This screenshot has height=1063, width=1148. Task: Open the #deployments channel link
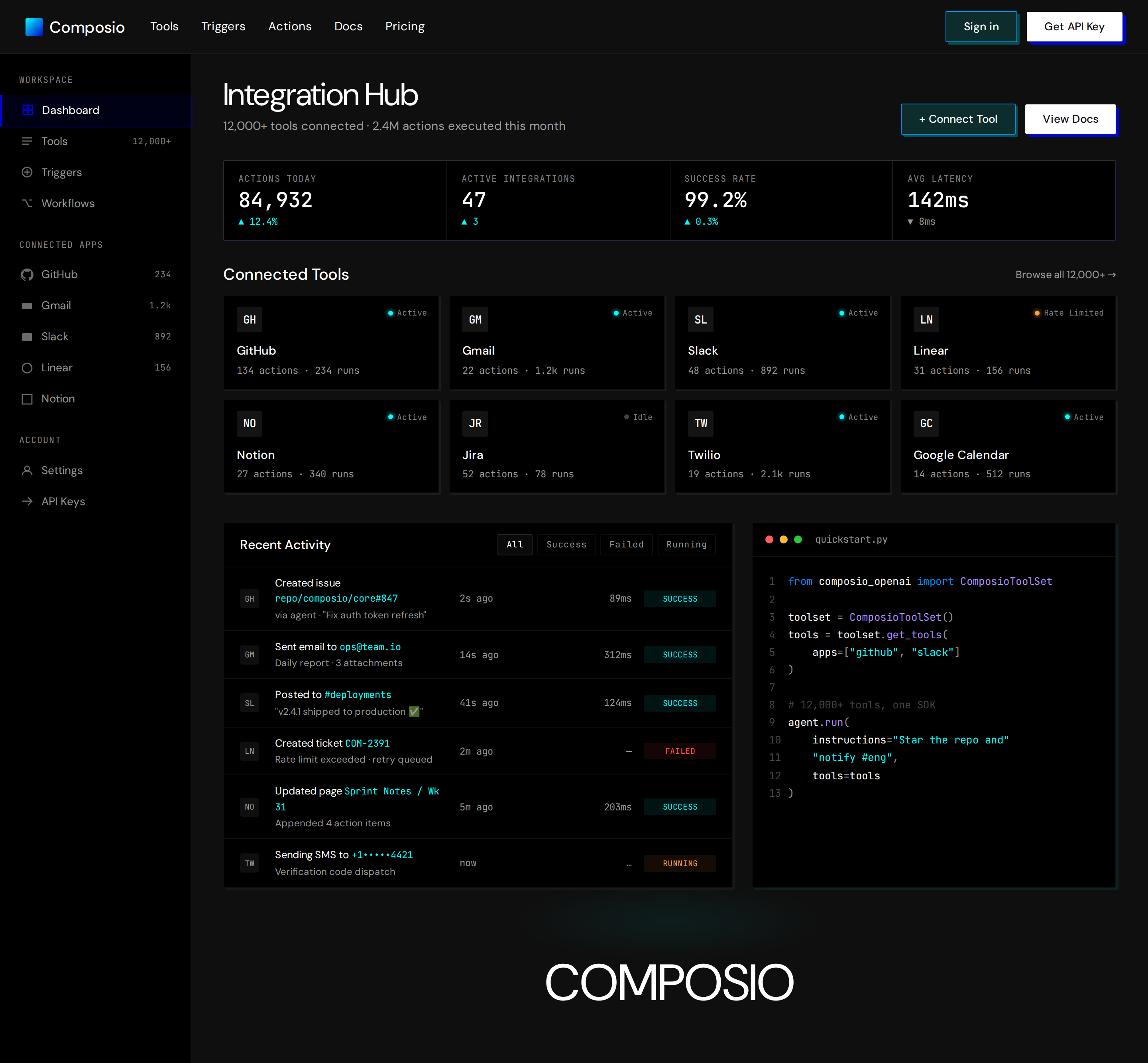tap(357, 695)
